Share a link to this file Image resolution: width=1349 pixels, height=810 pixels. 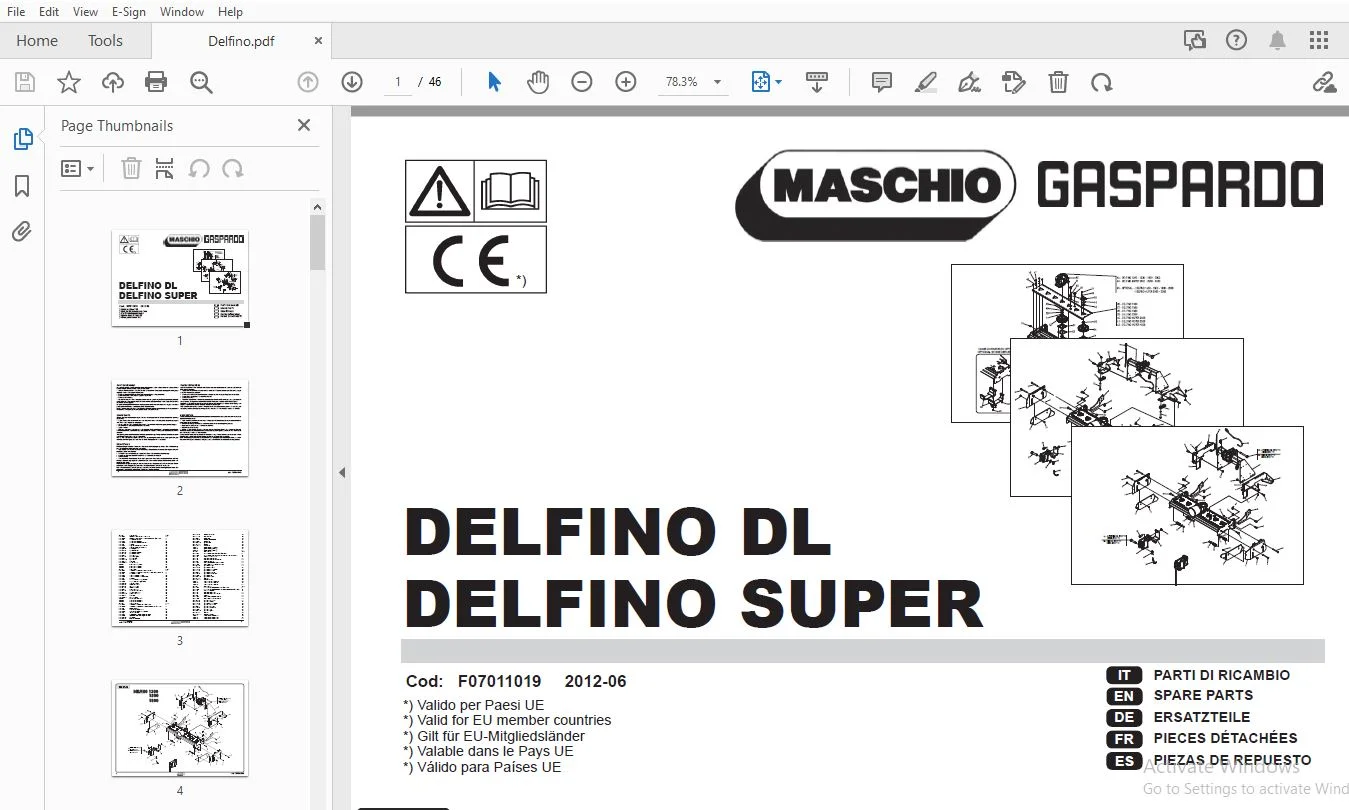click(1325, 82)
